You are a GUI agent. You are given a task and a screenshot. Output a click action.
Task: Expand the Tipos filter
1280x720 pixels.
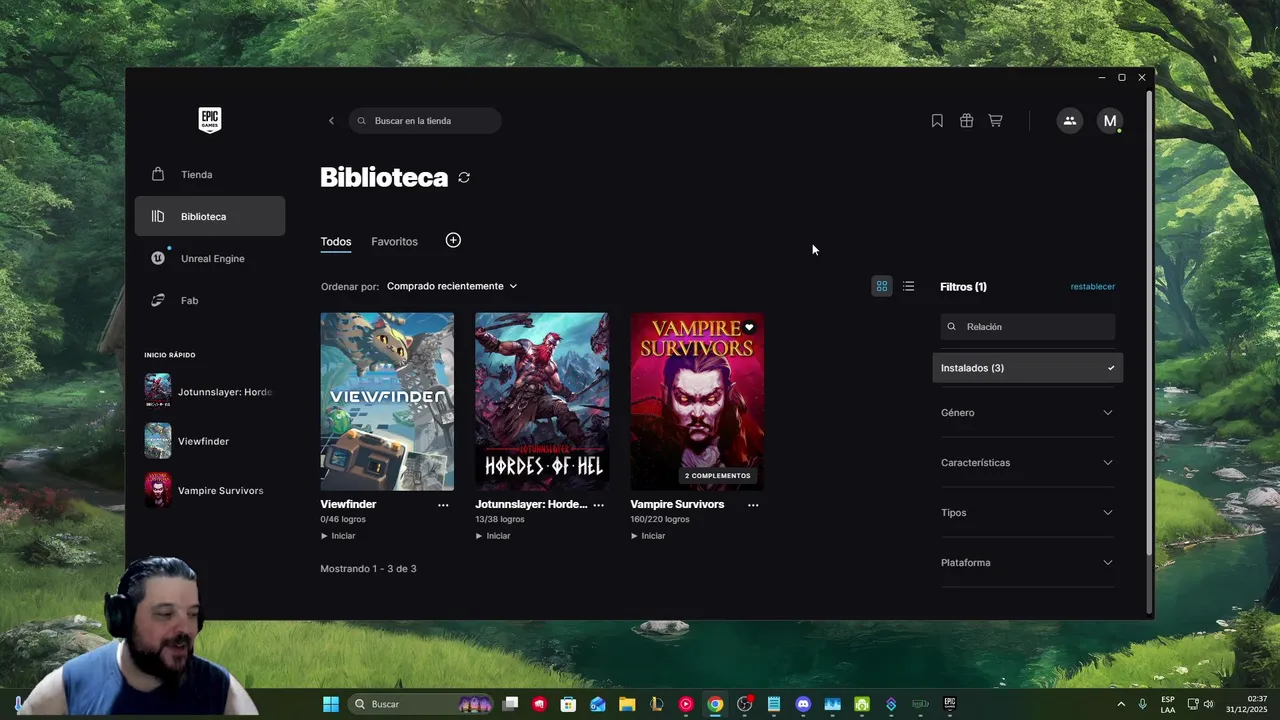[x=1028, y=513]
